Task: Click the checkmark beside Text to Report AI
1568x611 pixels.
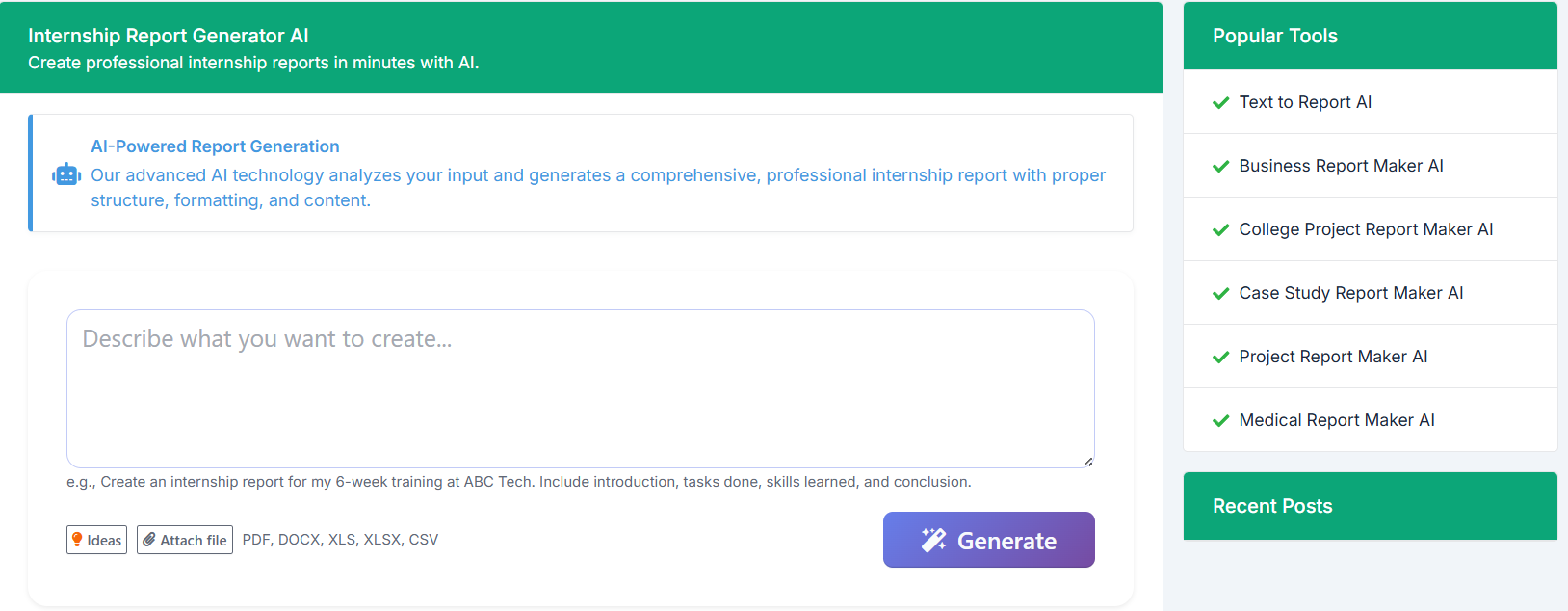Action: coord(1220,103)
